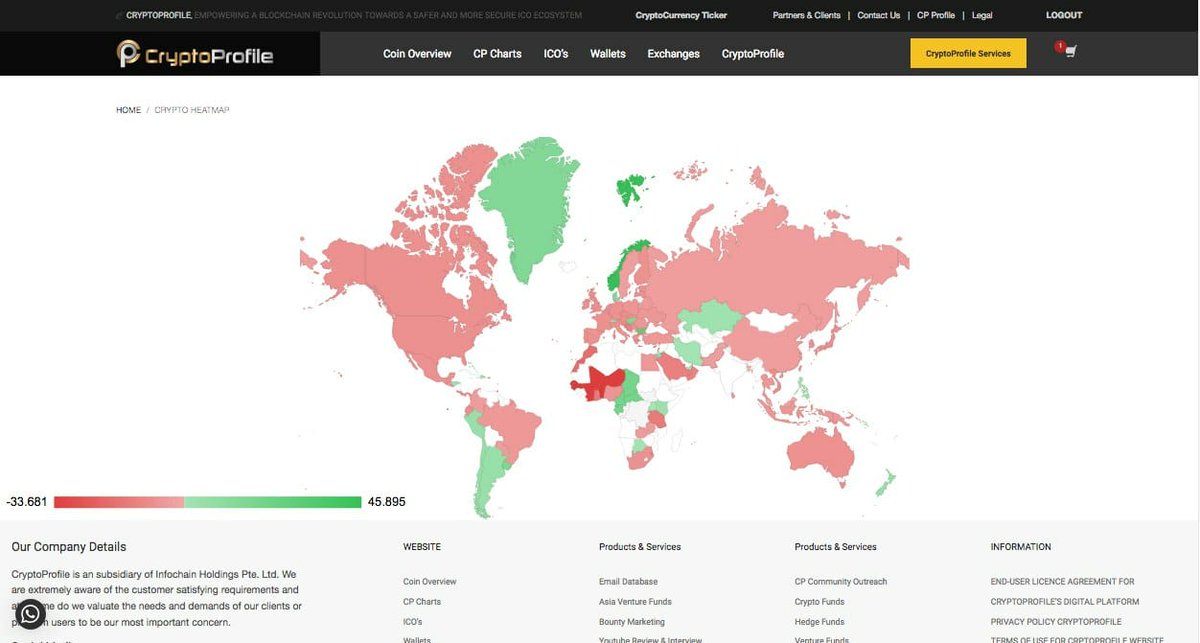Open footer ICO's link
This screenshot has width=1200, height=643.
click(x=413, y=622)
